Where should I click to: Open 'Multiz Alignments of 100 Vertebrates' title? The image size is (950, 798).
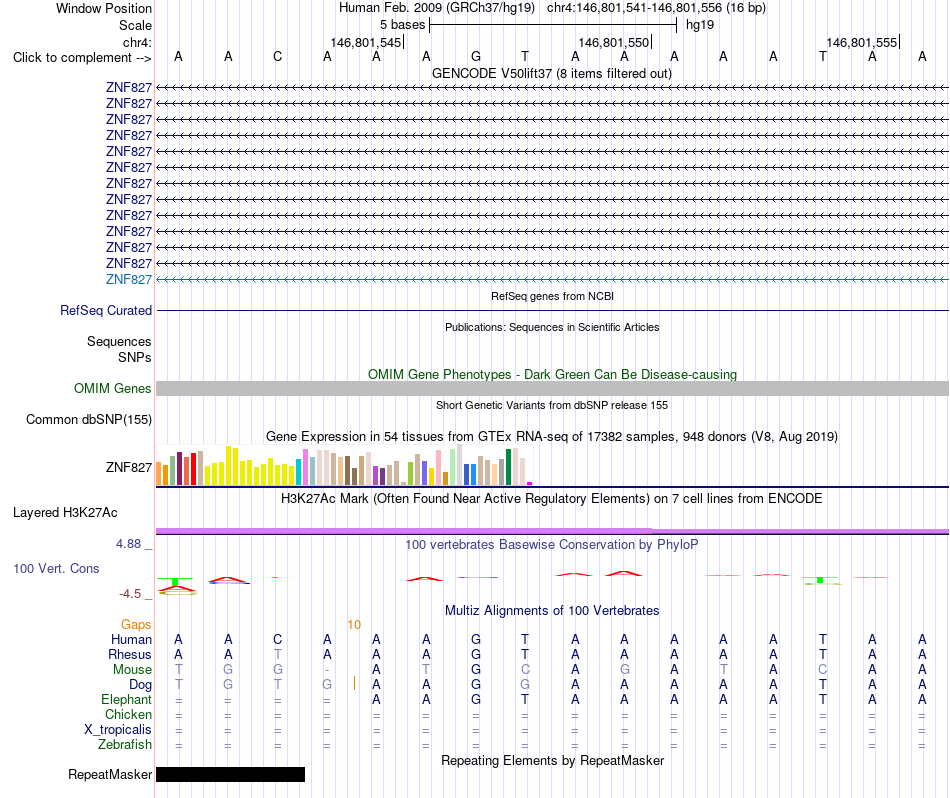click(x=551, y=611)
